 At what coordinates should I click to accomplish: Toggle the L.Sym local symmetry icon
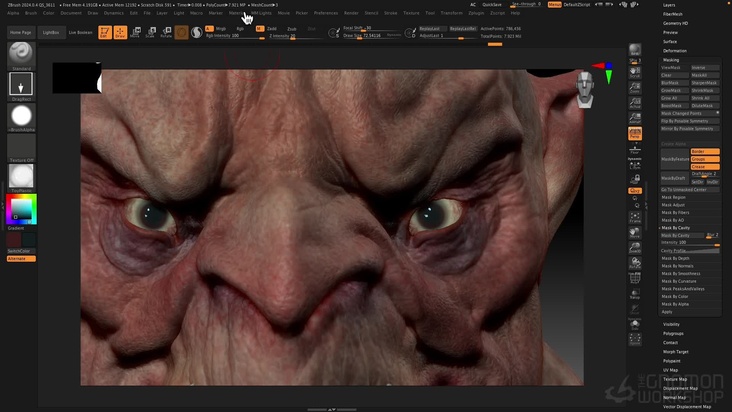coord(635,164)
